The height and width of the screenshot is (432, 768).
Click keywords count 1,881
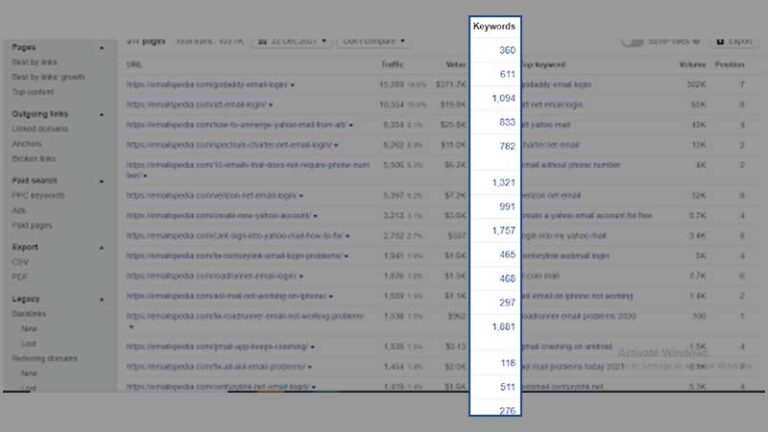pyautogui.click(x=504, y=327)
